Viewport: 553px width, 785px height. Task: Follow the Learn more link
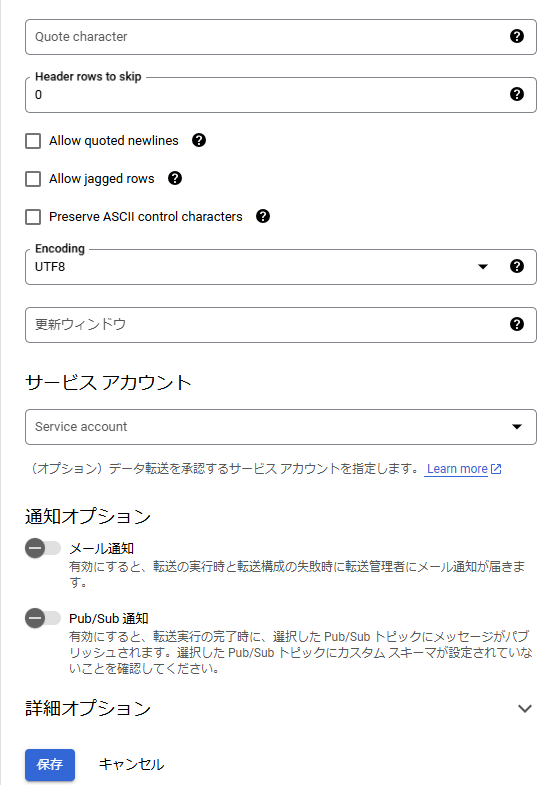point(457,469)
